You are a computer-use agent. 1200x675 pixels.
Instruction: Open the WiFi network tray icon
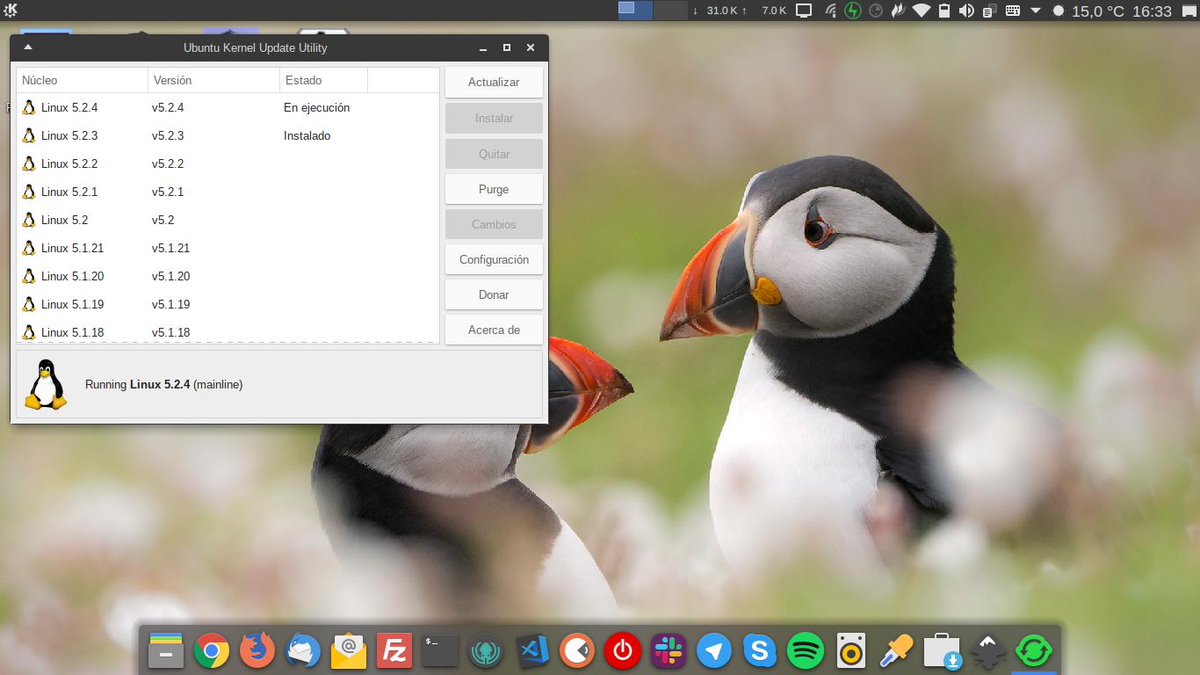tap(920, 11)
